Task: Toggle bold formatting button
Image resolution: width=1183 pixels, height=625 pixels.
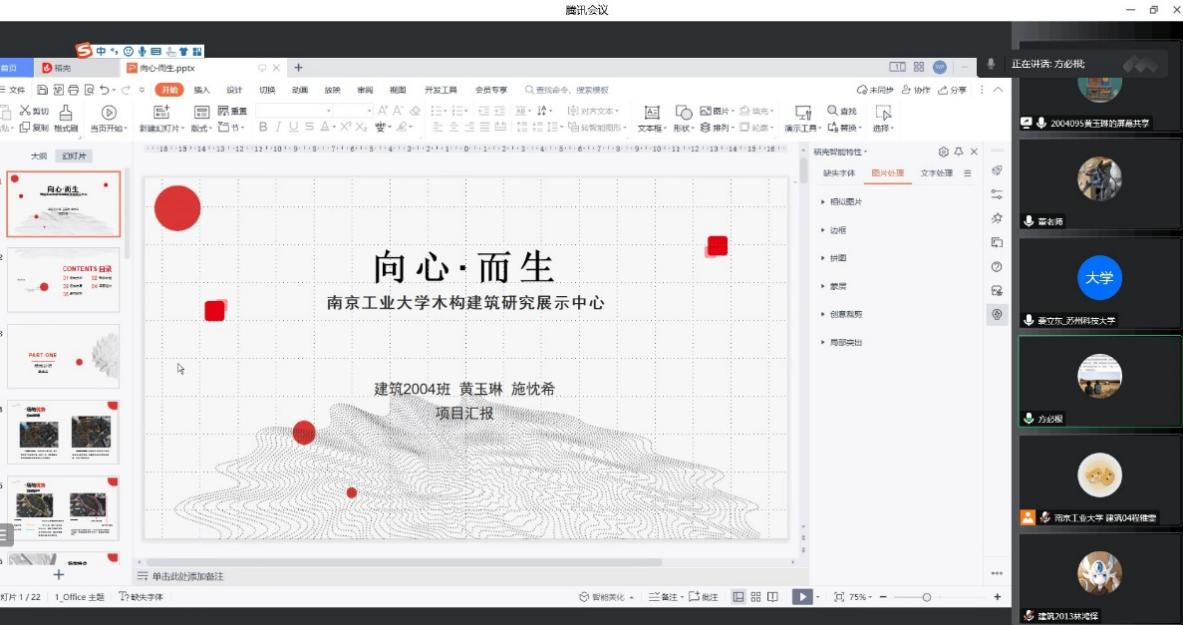Action: (x=263, y=127)
